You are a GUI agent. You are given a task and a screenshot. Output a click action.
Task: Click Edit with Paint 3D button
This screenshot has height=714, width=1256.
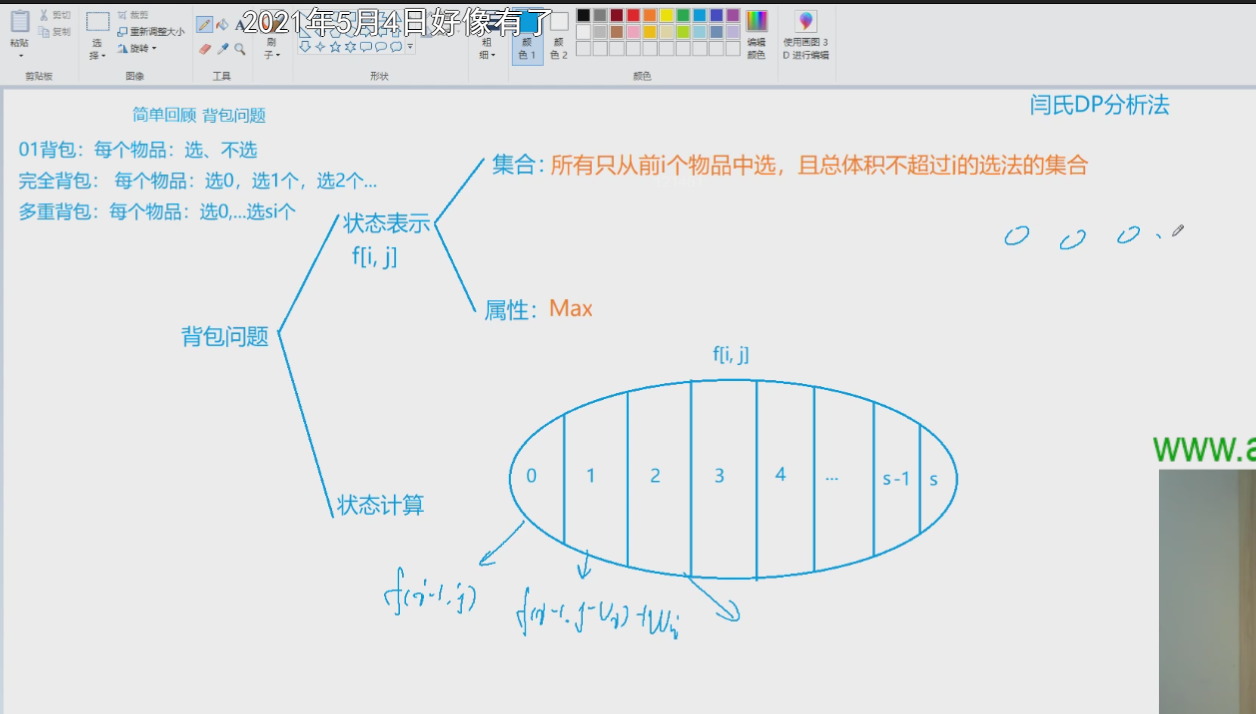(806, 36)
